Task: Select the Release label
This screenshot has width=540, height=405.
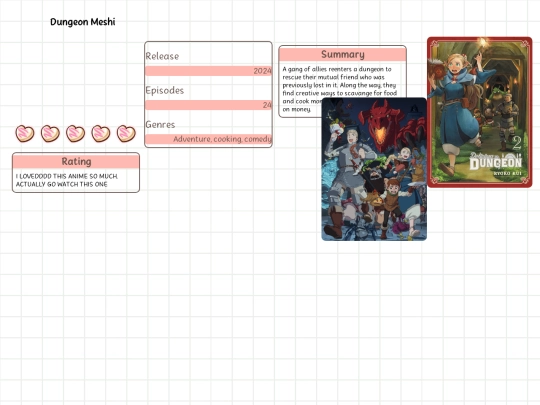Action: point(162,56)
